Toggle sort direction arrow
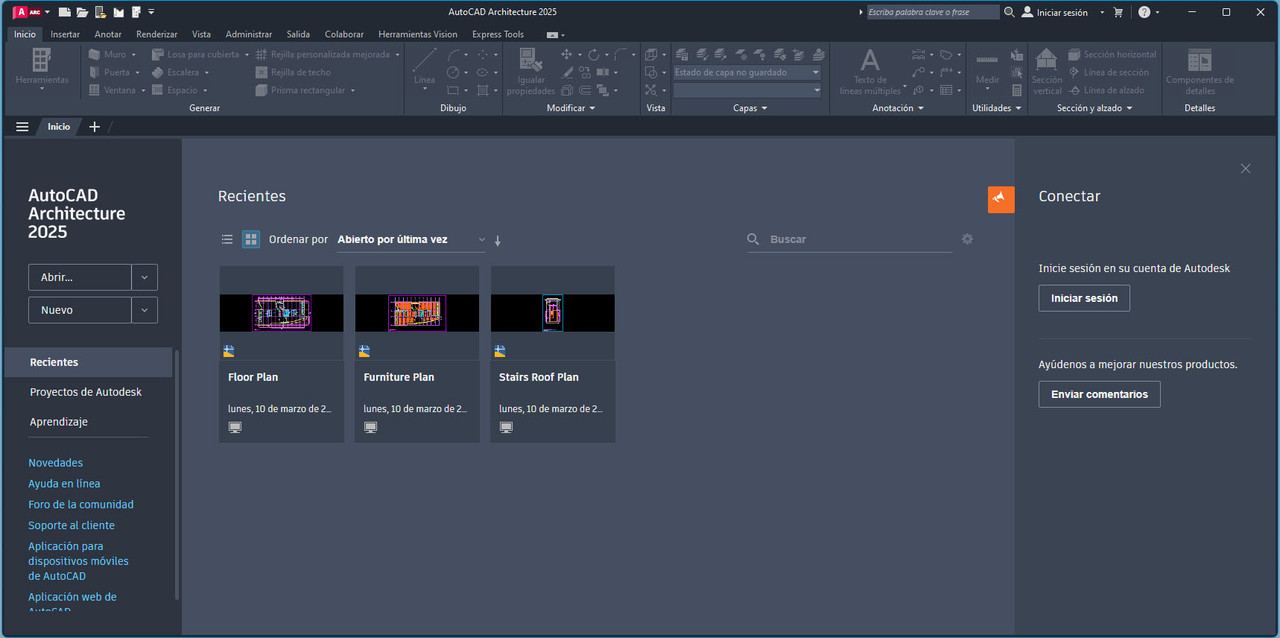 (498, 240)
